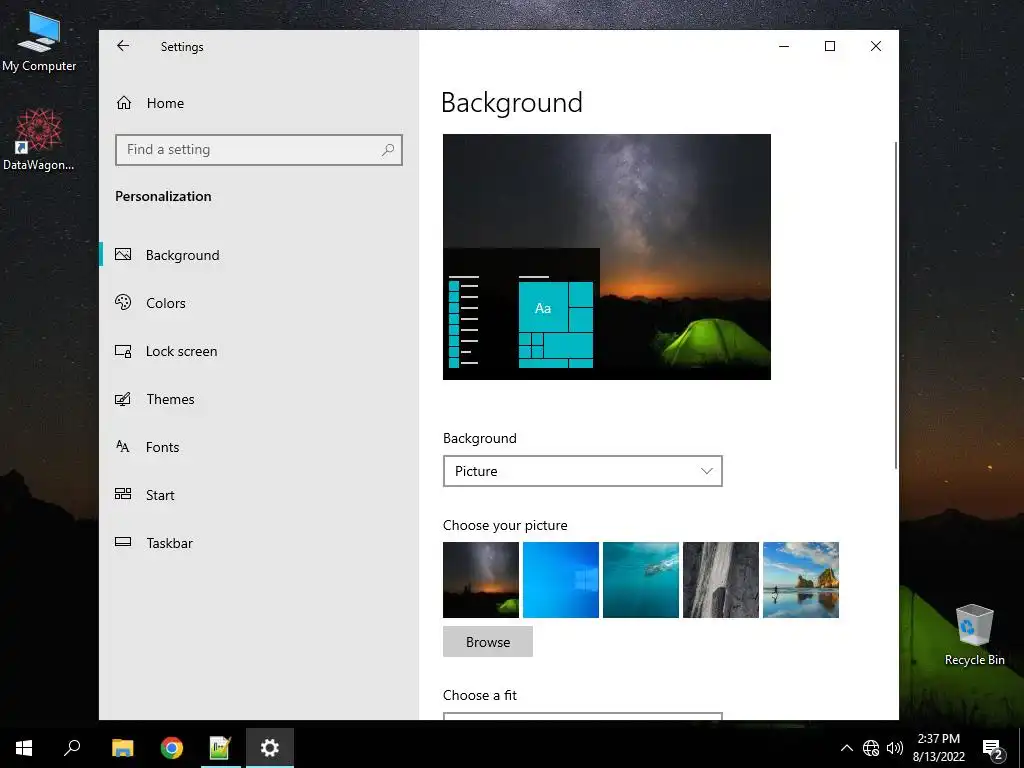The height and width of the screenshot is (768, 1024).
Task: Click the Start tiles icon in sidebar
Action: [x=123, y=494]
